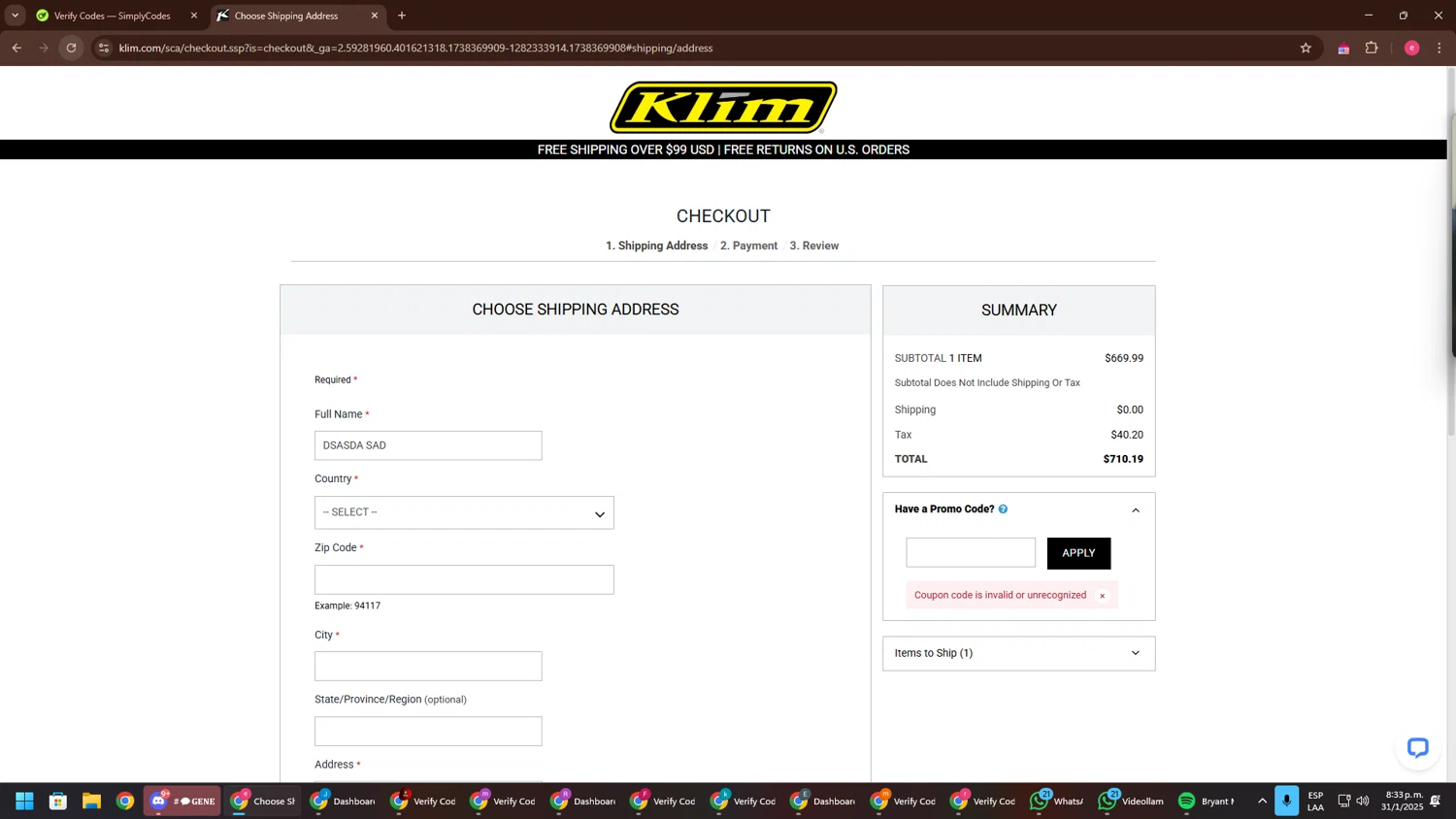Open File Explorer from taskbar
The image size is (1456, 819).
point(91,802)
